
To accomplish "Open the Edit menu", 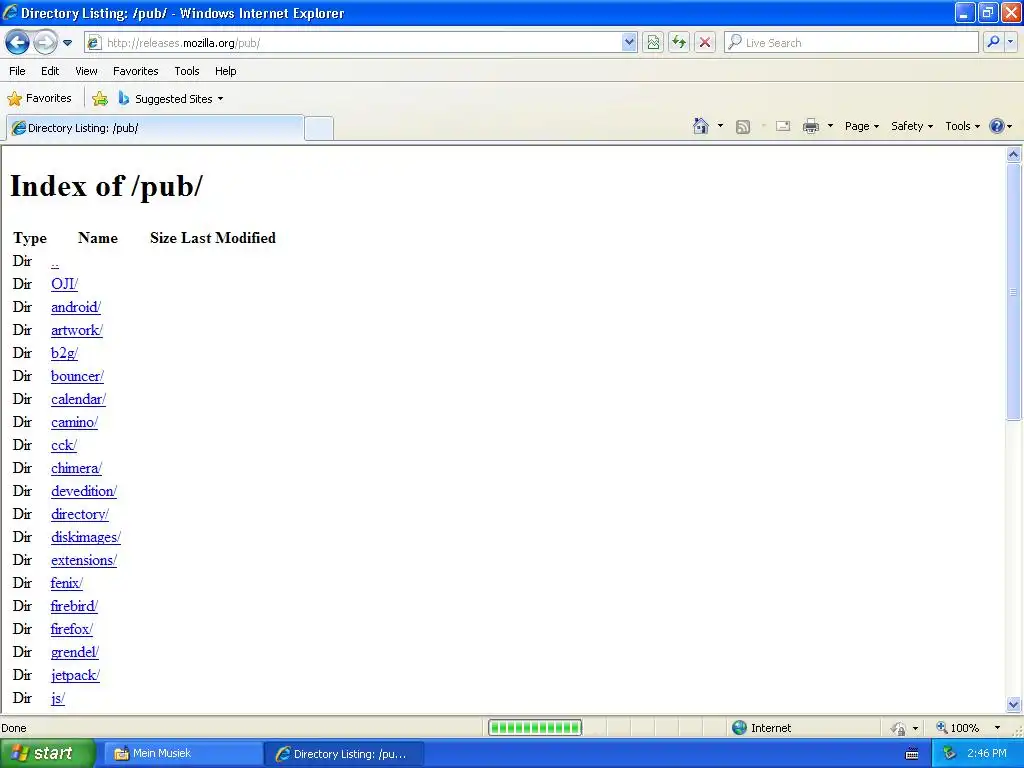I will (x=50, y=71).
